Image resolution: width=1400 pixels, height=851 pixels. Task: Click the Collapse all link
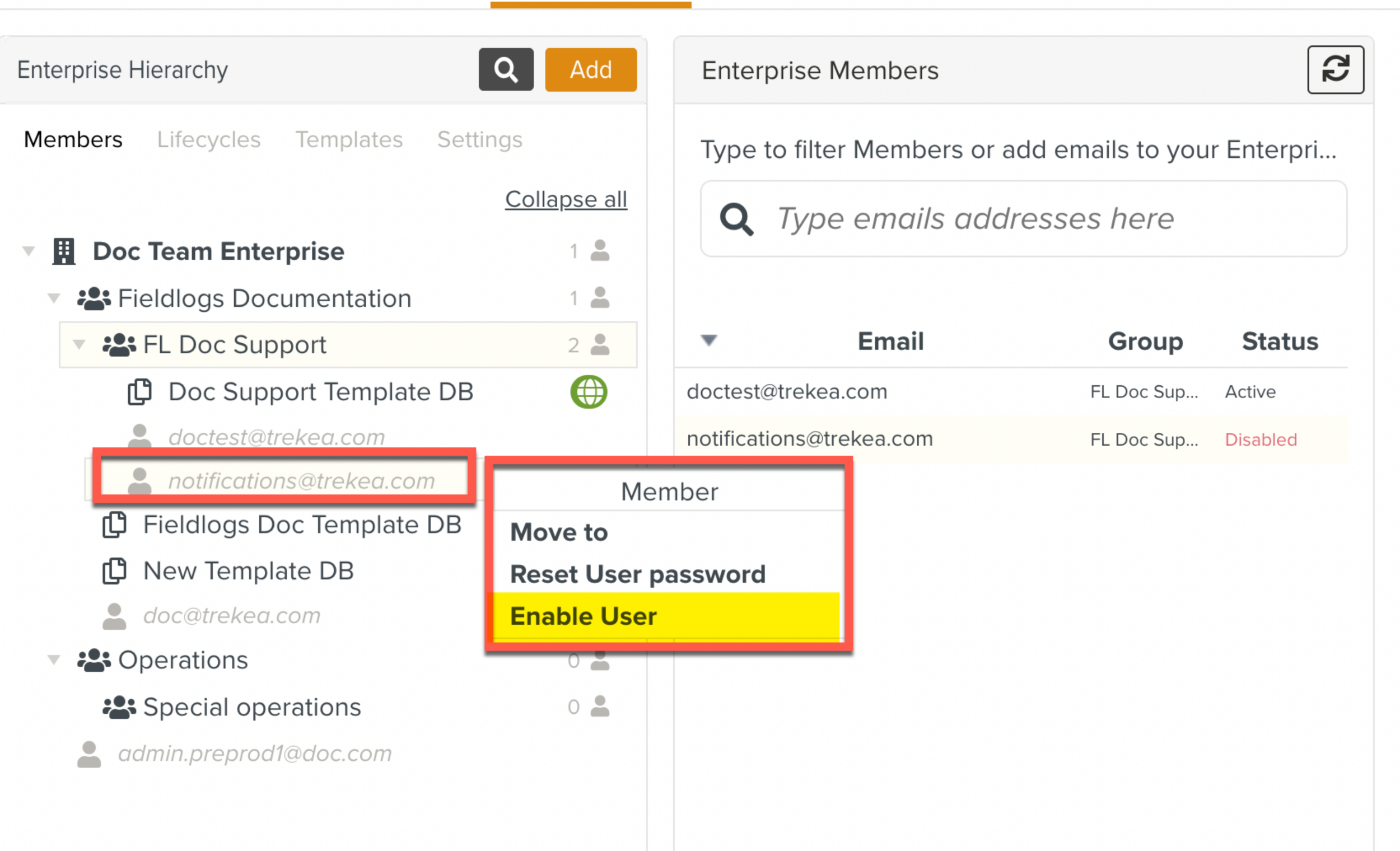click(566, 199)
